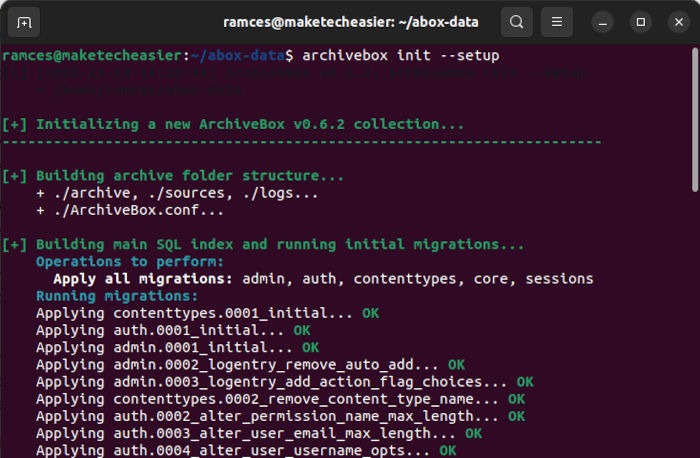Maximize the terminal window

click(x=641, y=22)
